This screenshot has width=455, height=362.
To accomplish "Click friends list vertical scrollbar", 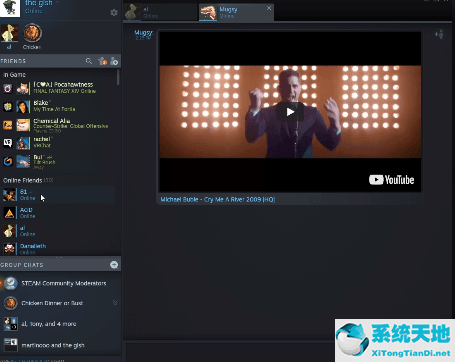I will [x=118, y=77].
